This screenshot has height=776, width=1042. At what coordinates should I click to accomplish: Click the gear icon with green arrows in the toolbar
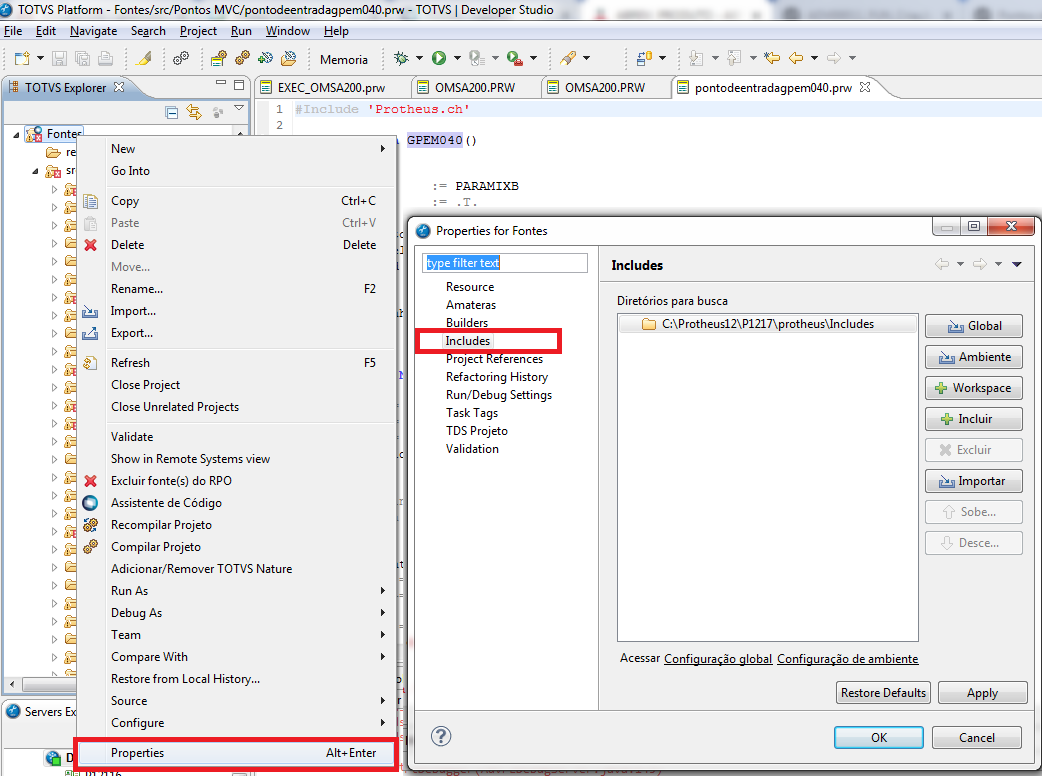(265, 58)
